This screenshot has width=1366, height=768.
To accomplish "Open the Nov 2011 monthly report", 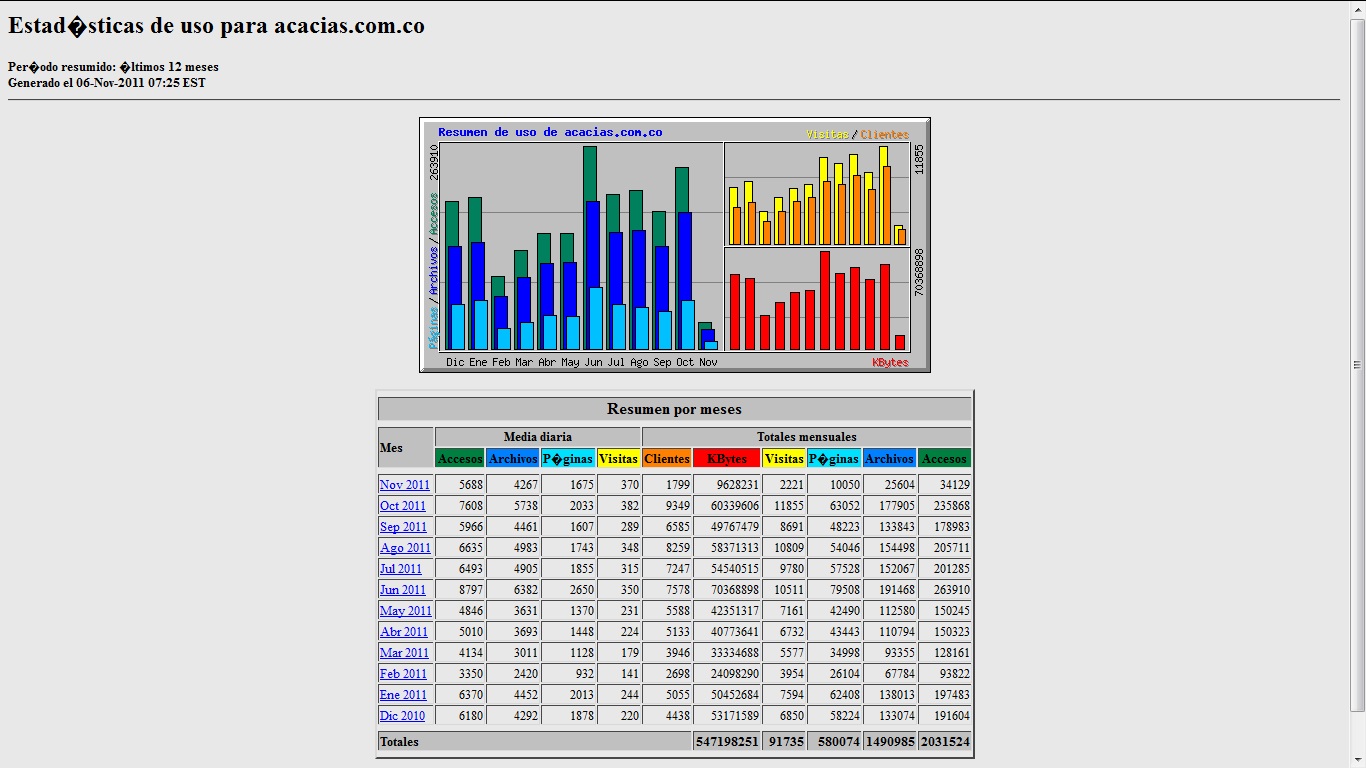I will [404, 485].
